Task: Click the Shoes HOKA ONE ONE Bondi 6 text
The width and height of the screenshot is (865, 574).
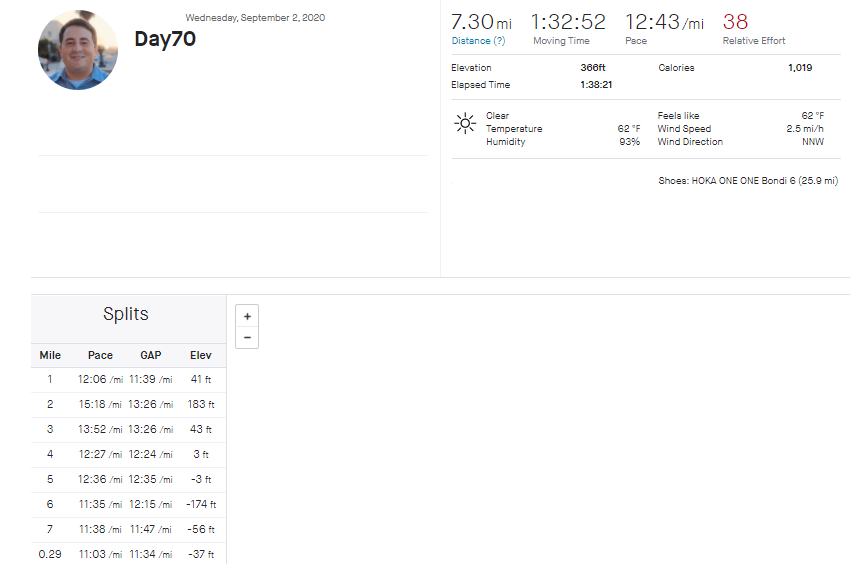Action: (748, 181)
